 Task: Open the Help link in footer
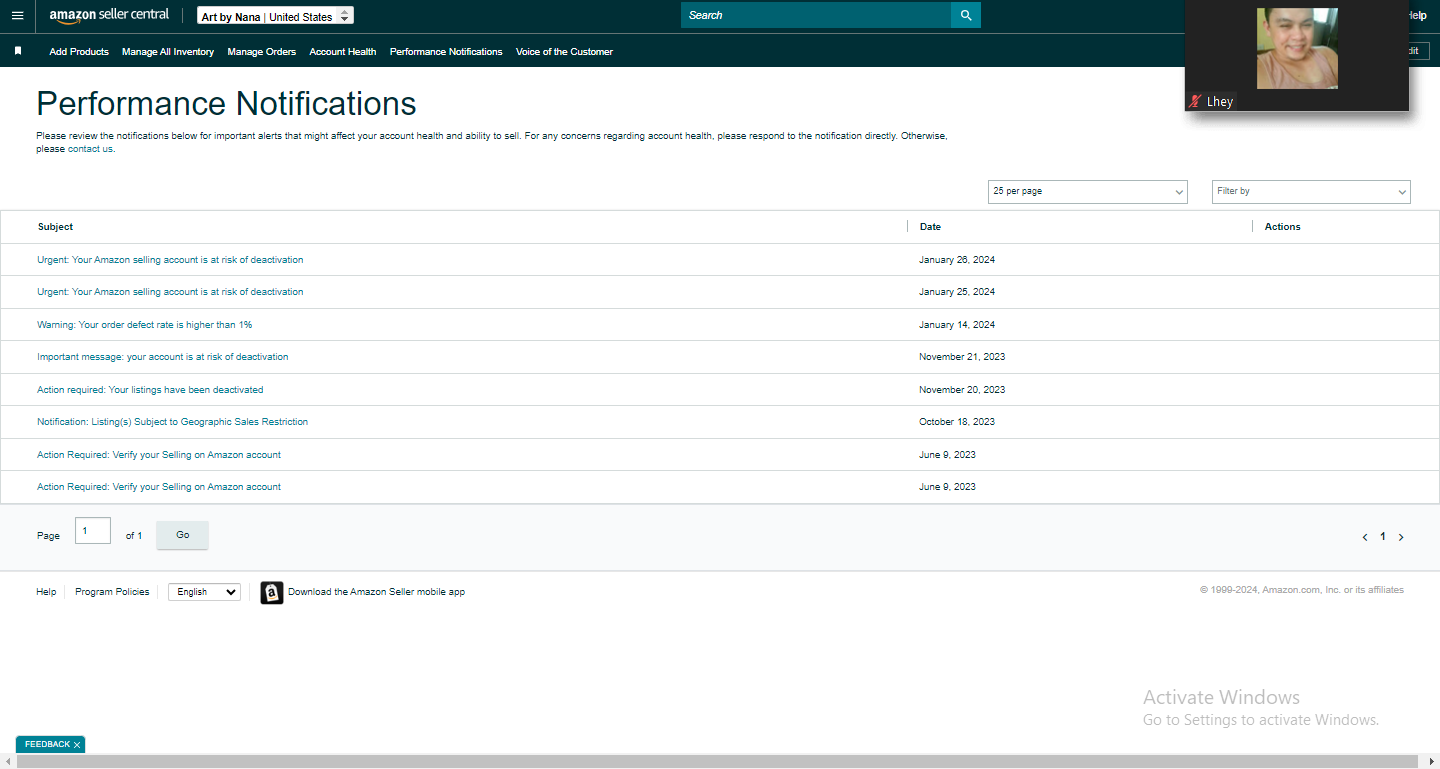click(x=46, y=592)
